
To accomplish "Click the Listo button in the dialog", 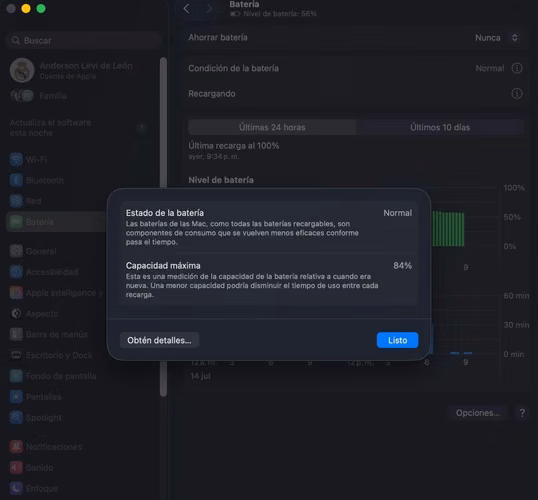I will click(397, 340).
